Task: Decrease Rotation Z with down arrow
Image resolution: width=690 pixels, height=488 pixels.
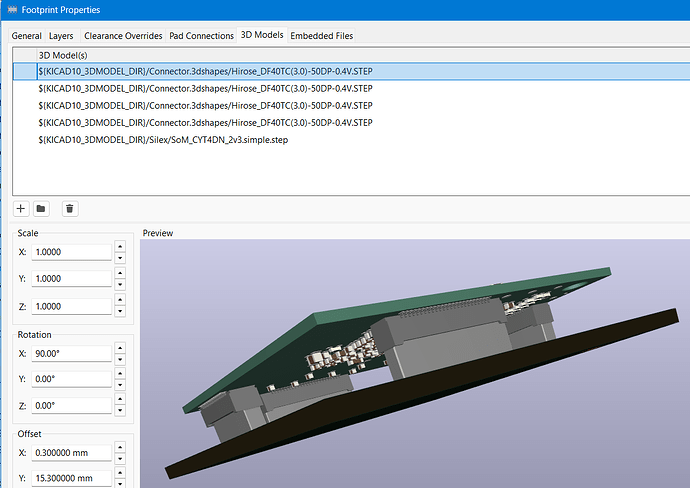Action: 120,411
